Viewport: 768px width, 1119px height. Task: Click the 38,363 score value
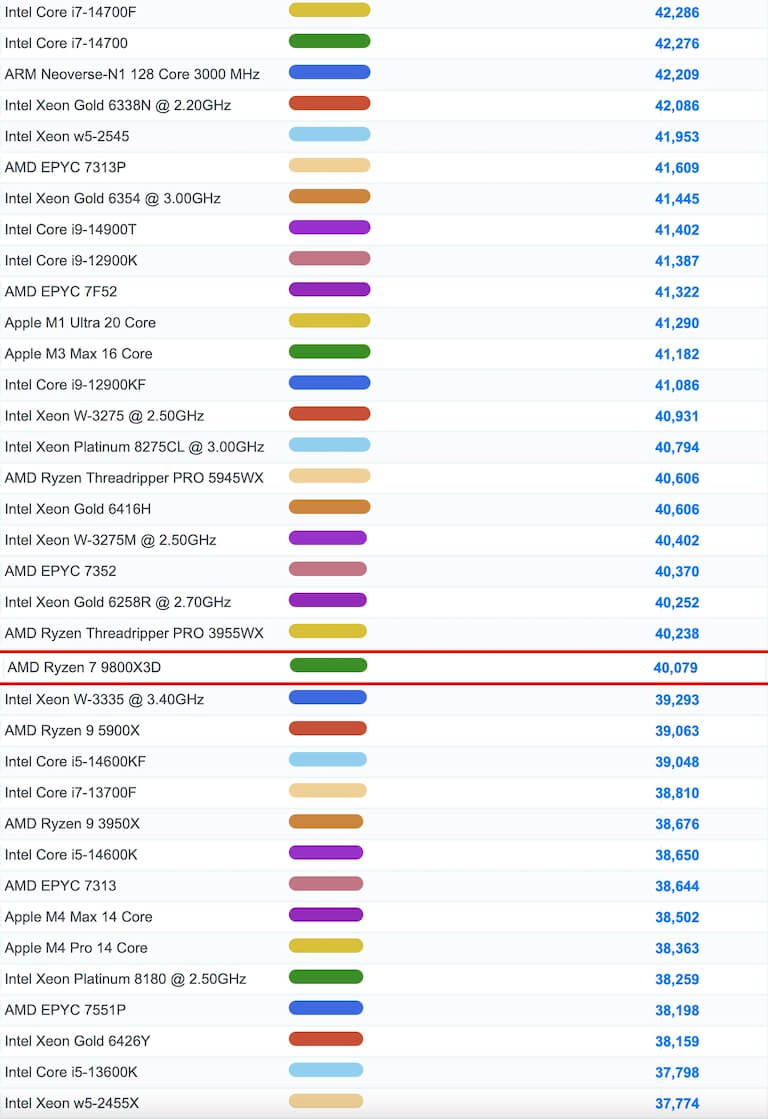[677, 948]
